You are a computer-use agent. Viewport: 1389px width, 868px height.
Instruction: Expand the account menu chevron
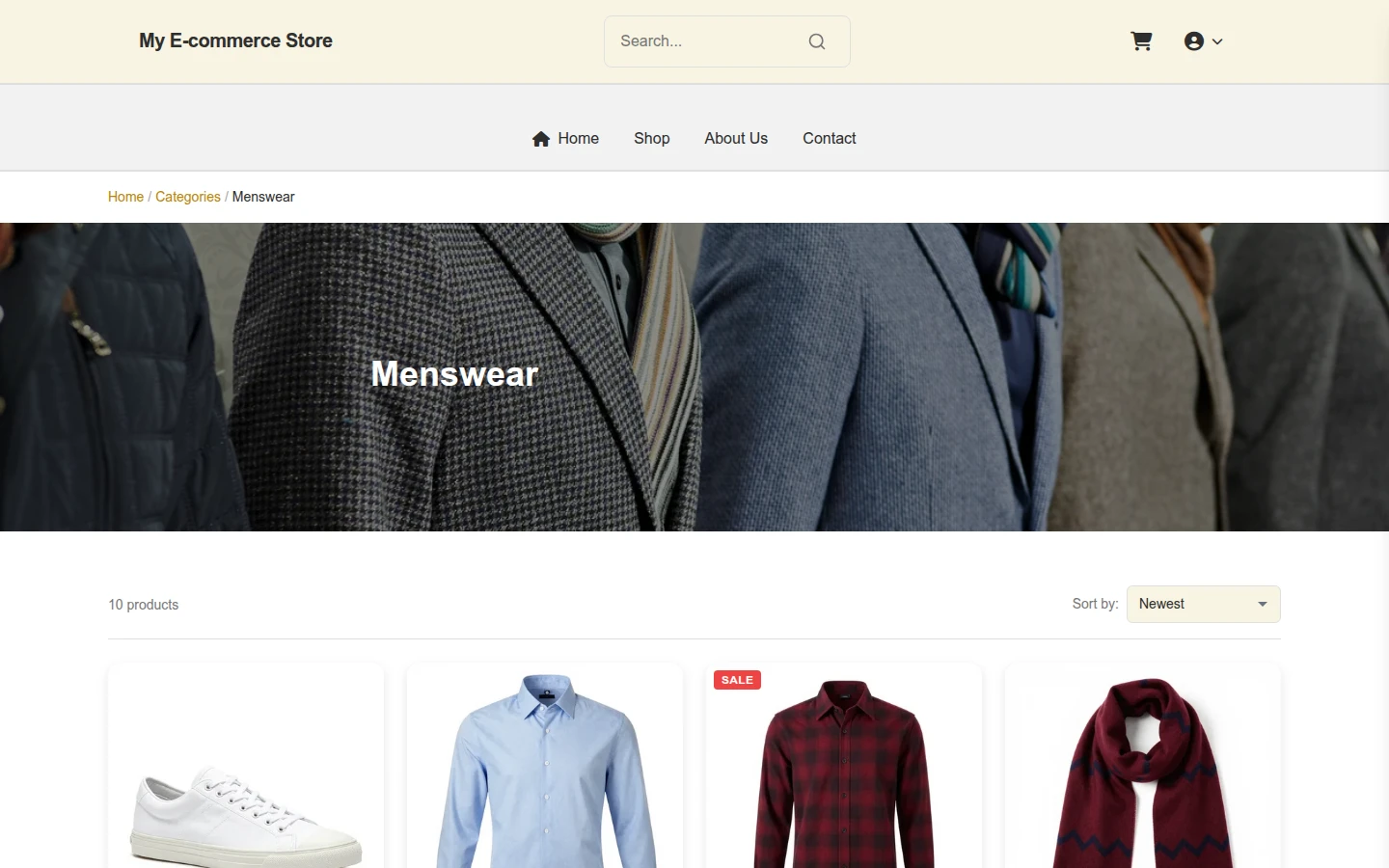1217,41
